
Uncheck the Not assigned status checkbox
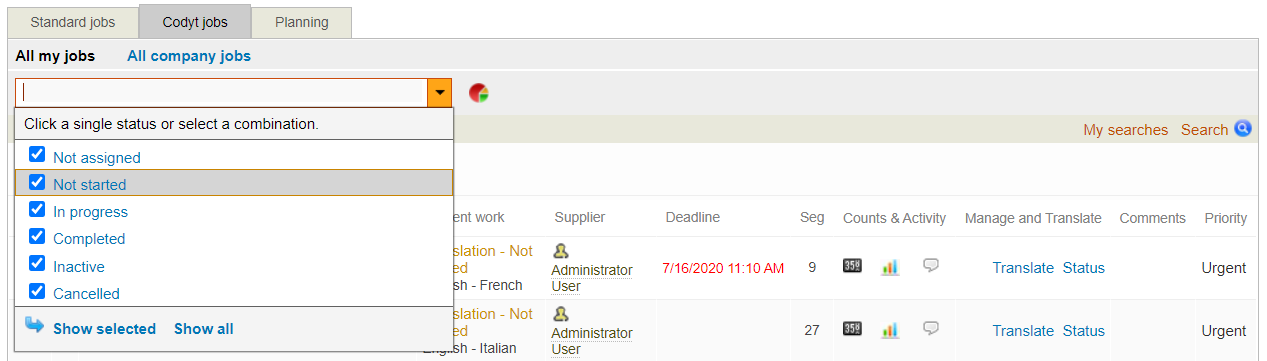(37, 155)
